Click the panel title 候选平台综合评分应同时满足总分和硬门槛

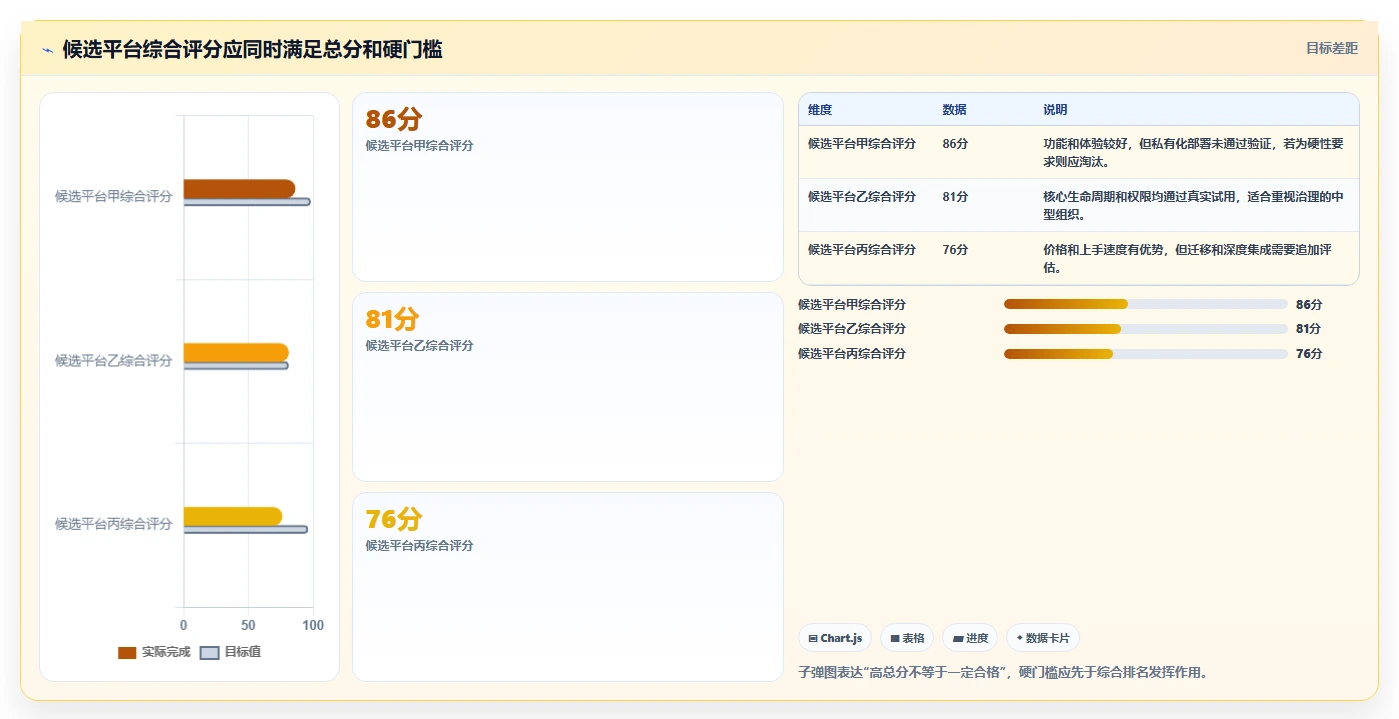253,49
